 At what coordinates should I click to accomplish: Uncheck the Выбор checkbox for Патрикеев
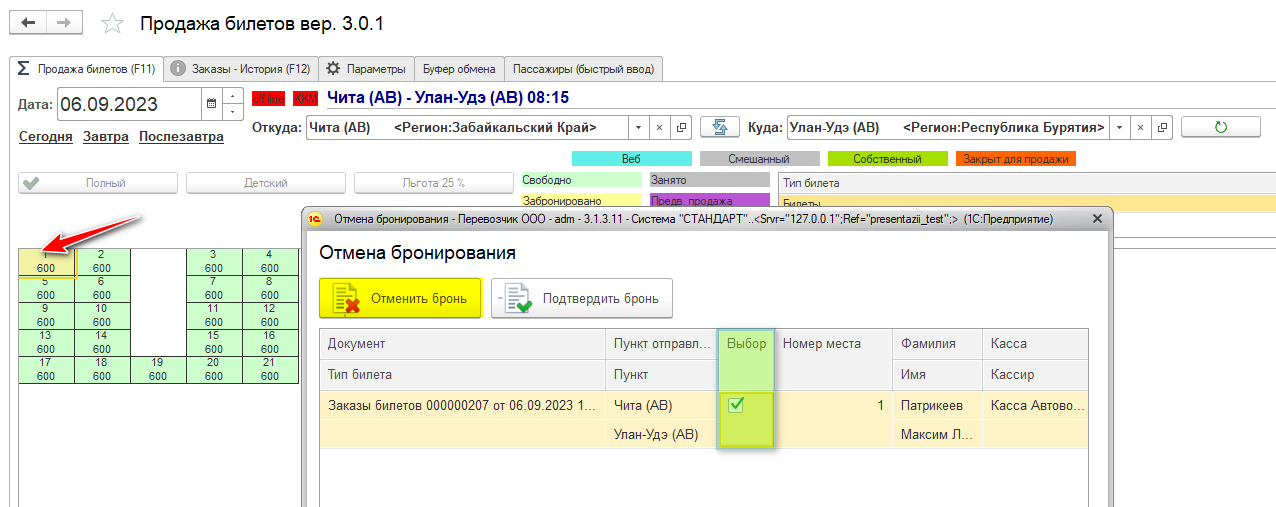click(736, 405)
